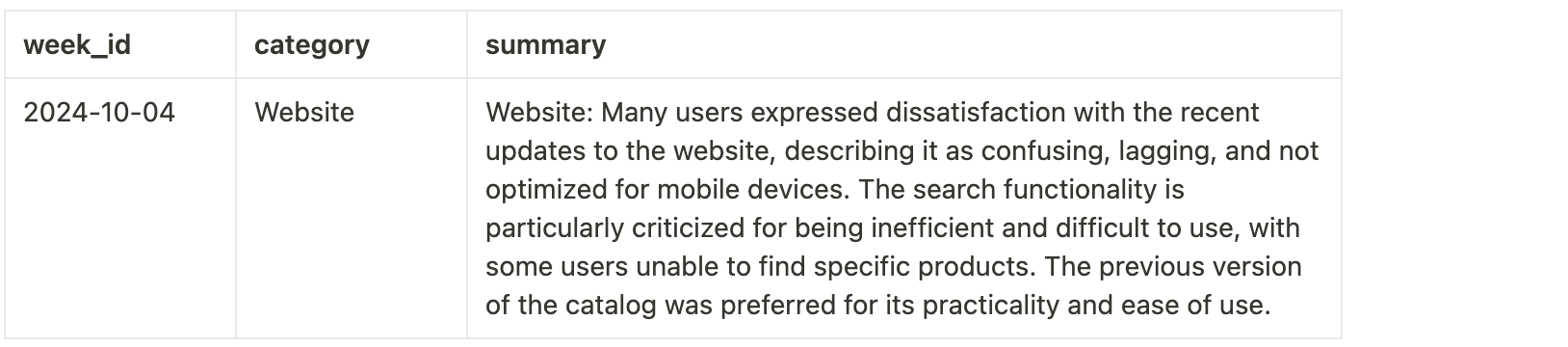Click the summary column header
This screenshot has height=347, width=1568.
point(545,45)
